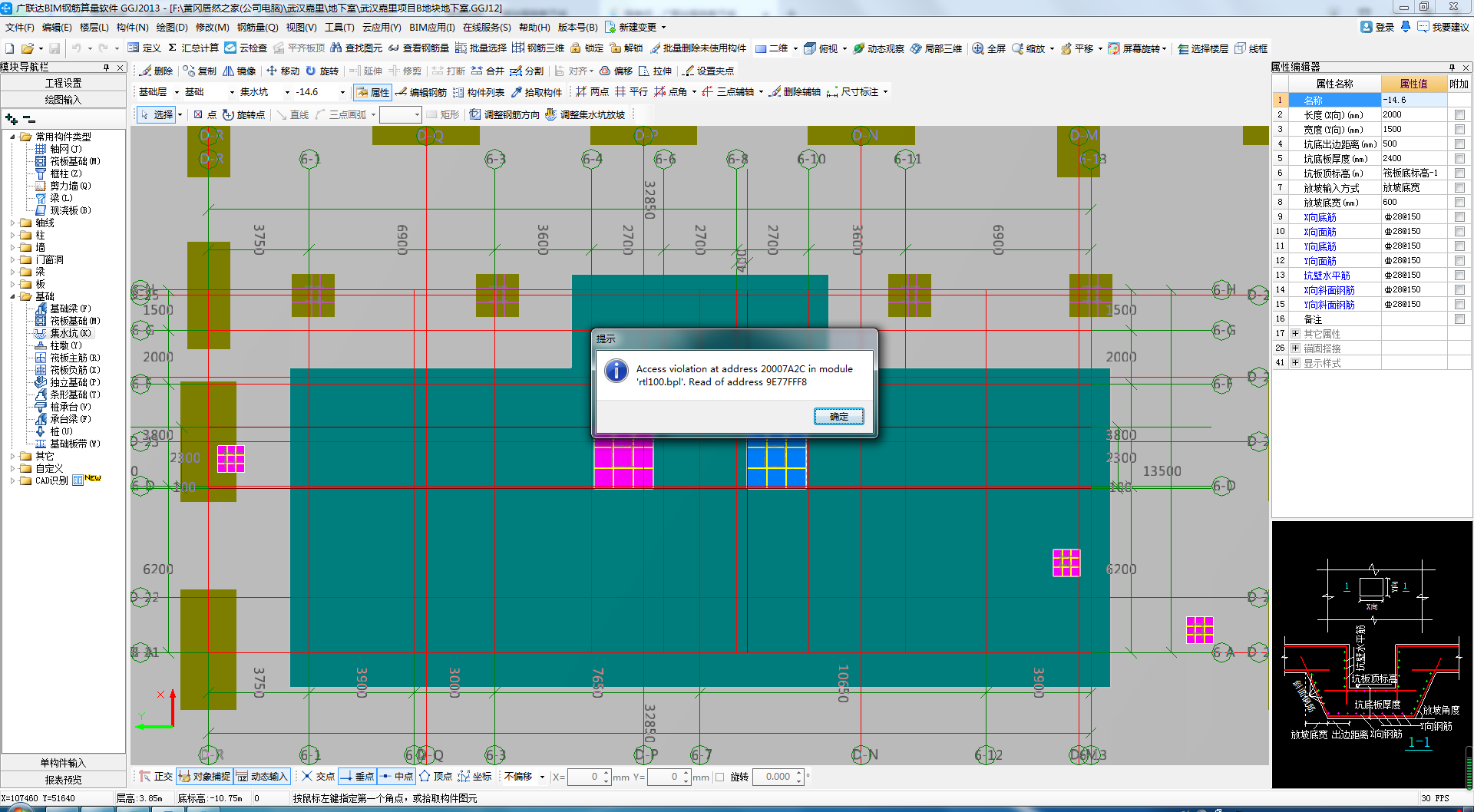This screenshot has width=1474, height=812.
Task: Check the 旋转 checkbox in the bottom bar
Action: pyautogui.click(x=719, y=777)
